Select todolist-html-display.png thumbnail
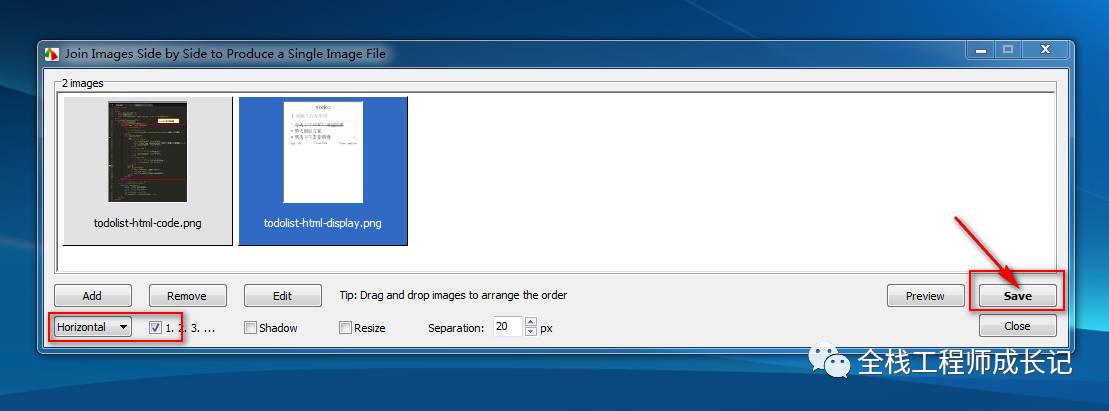 [323, 151]
